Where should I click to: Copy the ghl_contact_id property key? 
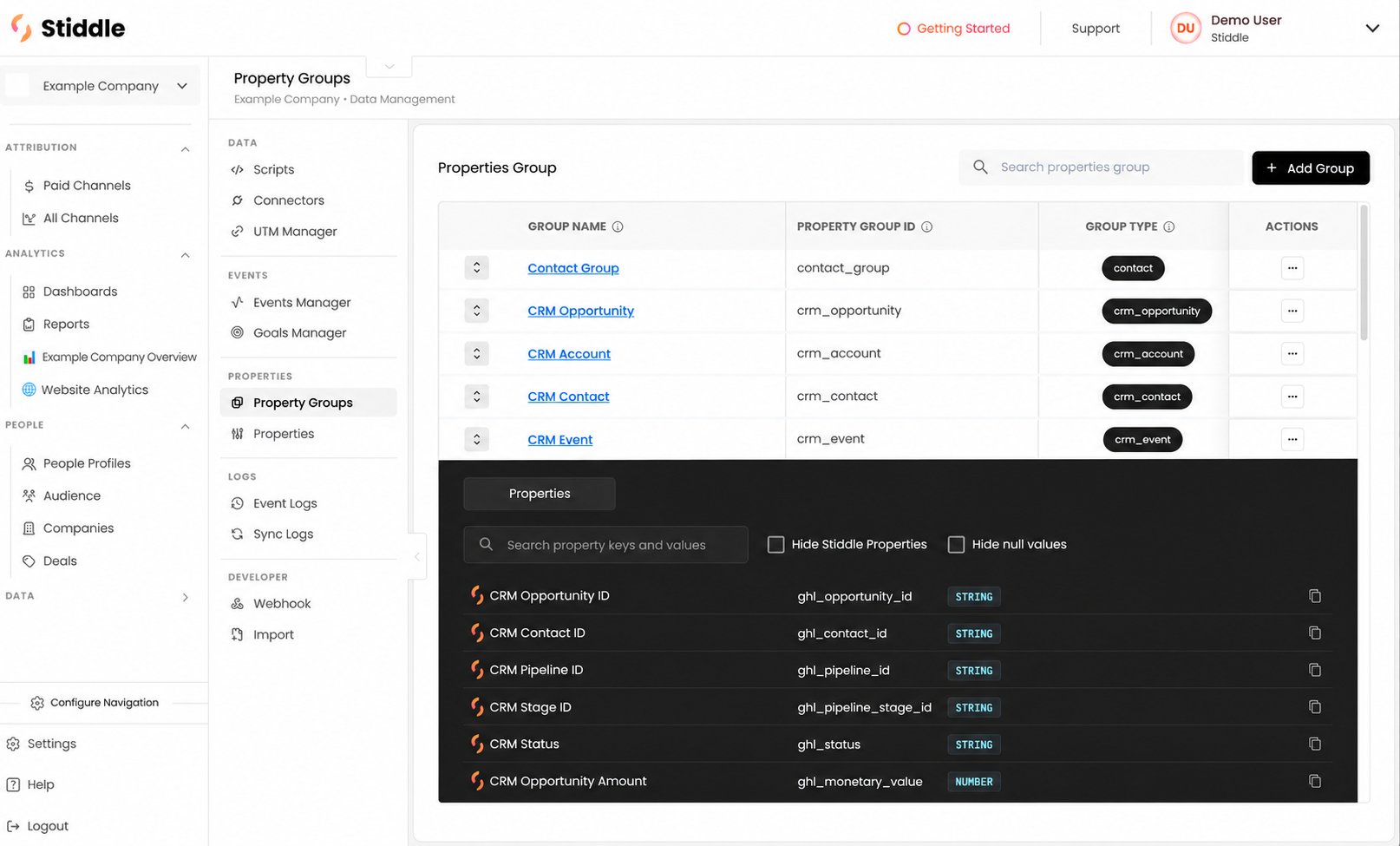[x=1315, y=633]
